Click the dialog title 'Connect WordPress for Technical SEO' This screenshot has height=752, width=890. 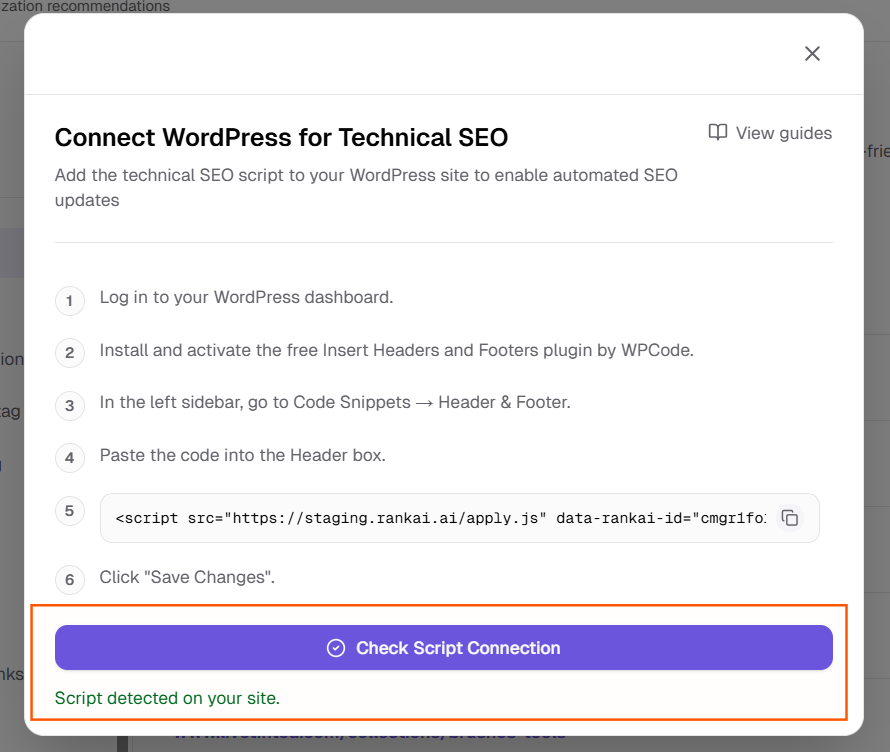point(283,137)
